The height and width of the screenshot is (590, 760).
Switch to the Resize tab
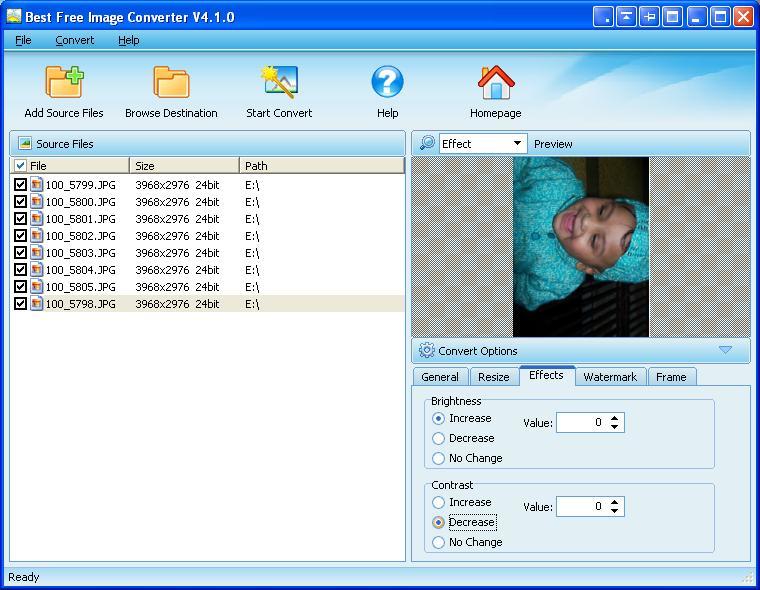coord(493,377)
